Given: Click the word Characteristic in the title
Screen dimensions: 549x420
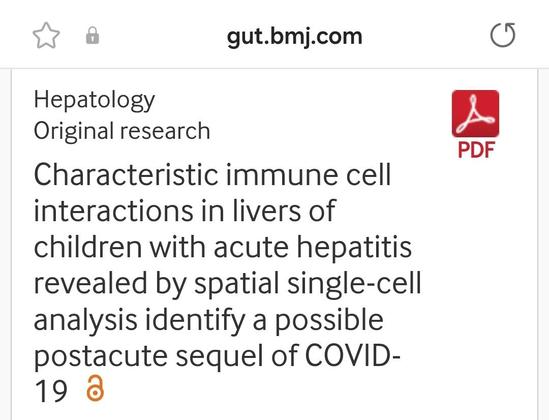Looking at the screenshot, I should tap(126, 174).
